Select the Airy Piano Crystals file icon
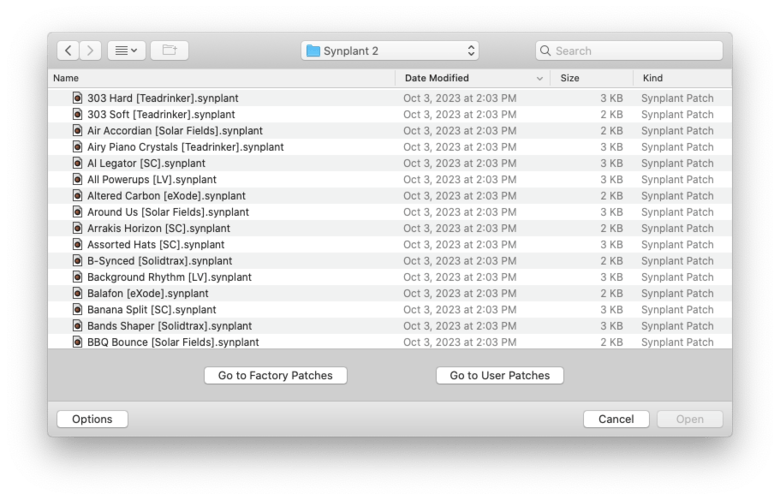The height and width of the screenshot is (500, 780). (77, 147)
